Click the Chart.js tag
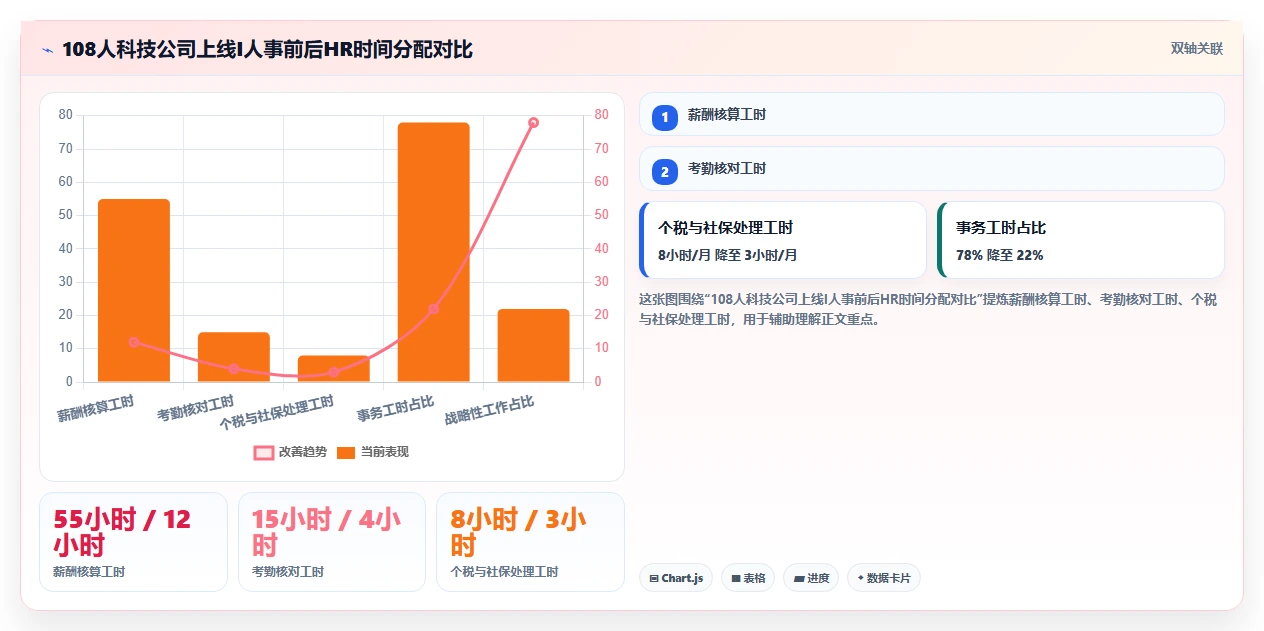 point(676,578)
